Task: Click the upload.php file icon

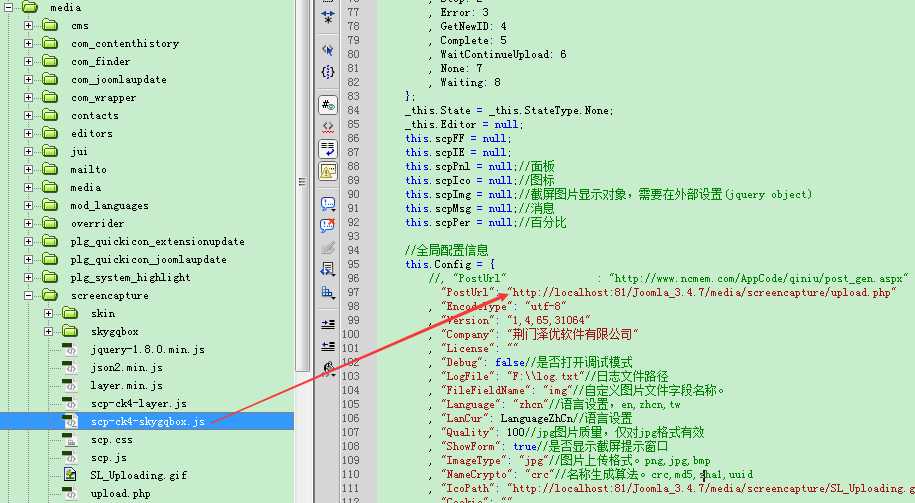Action: 70,493
